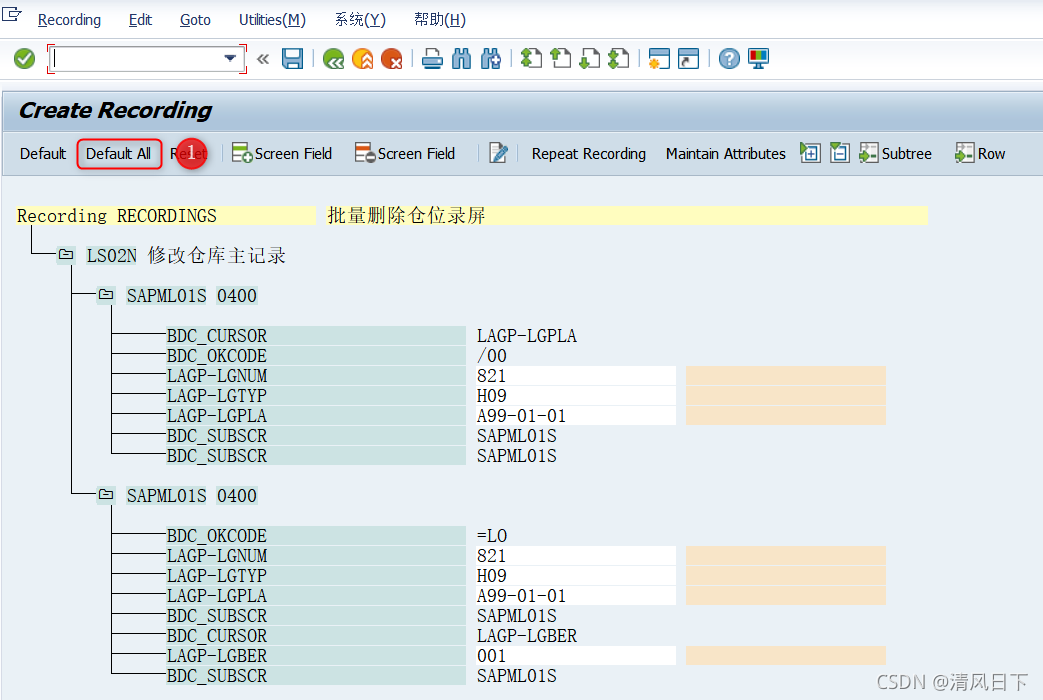Expand all tree nodes with the plus icon
Screen dimensions: 1043x700
click(x=810, y=152)
